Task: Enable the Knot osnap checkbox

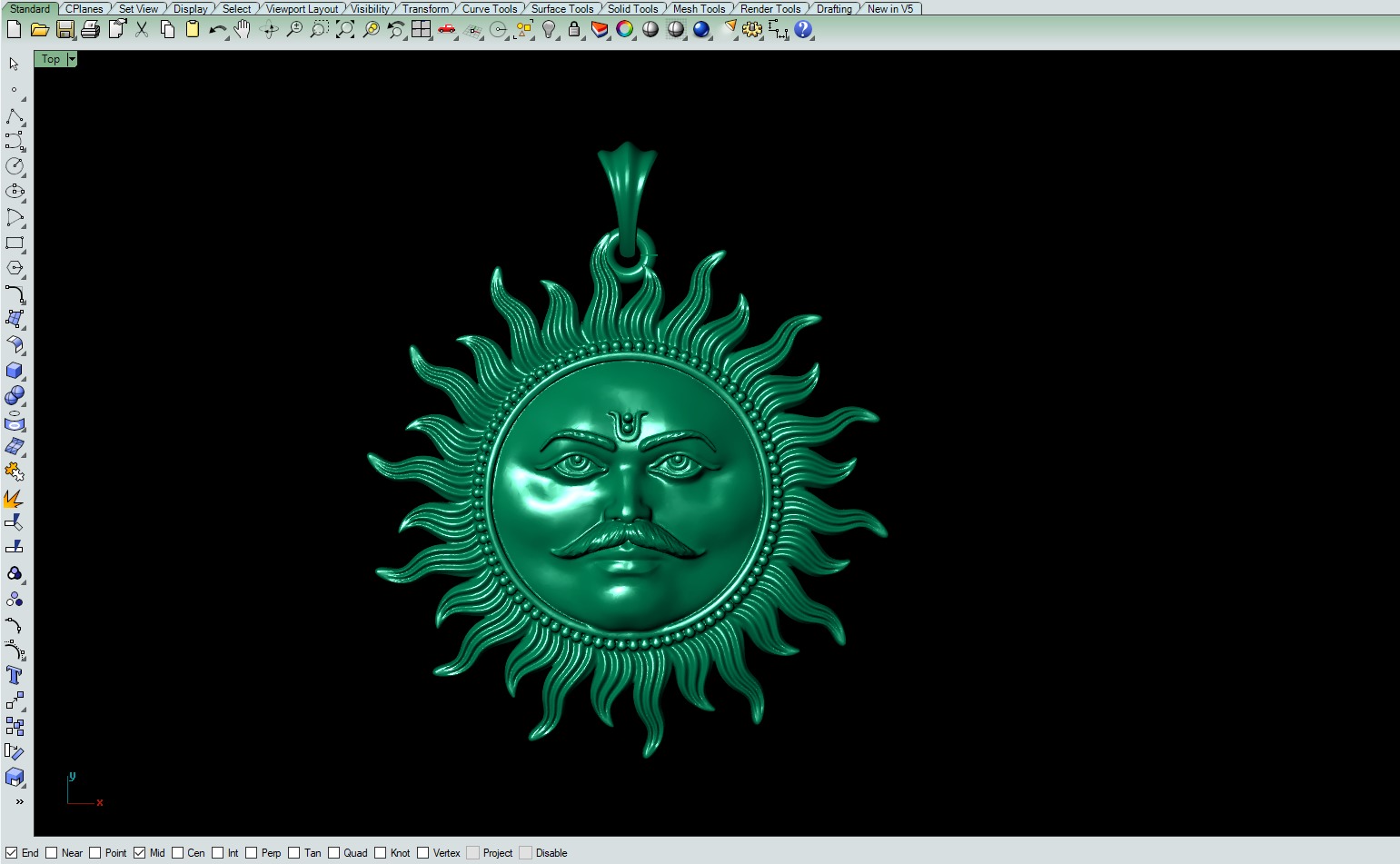Action: pyautogui.click(x=381, y=853)
